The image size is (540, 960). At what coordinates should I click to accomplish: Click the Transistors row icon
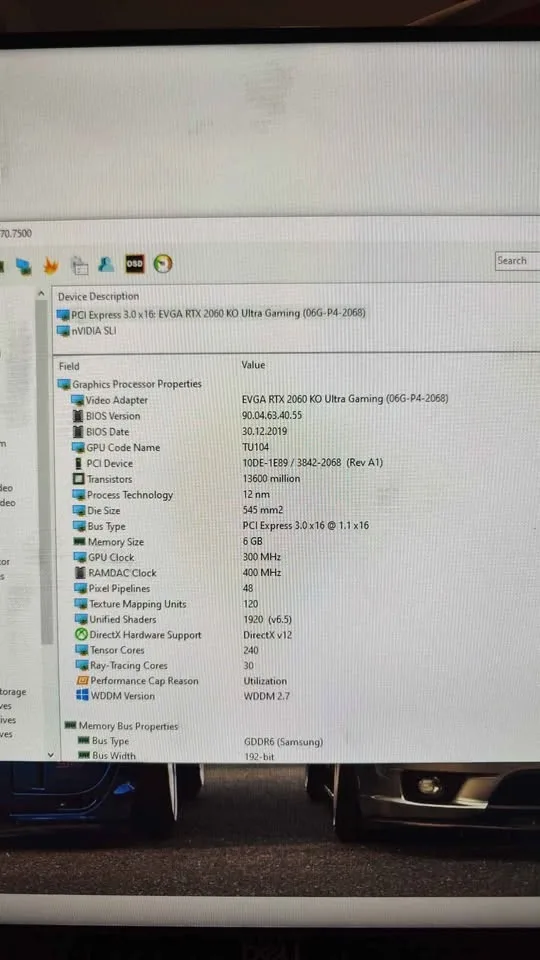(x=78, y=479)
